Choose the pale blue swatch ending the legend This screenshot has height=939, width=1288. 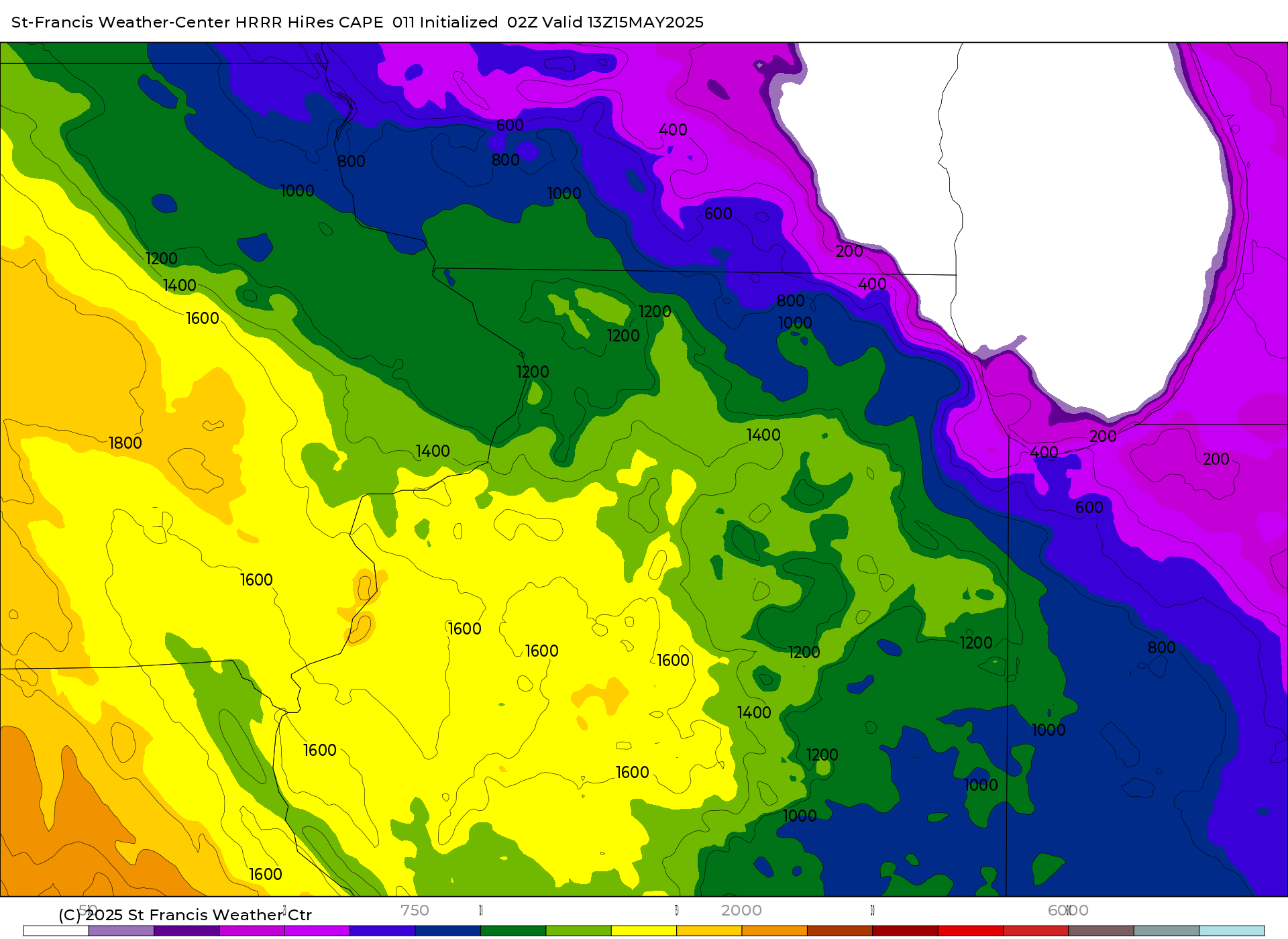(1232, 931)
